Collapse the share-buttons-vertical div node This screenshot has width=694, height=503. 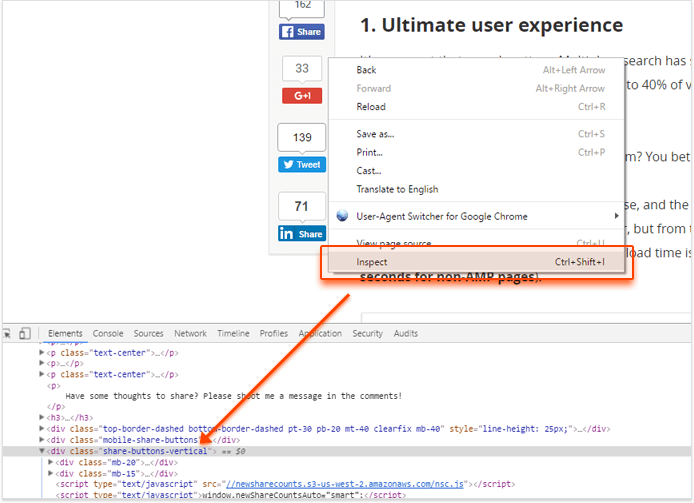[x=42, y=451]
